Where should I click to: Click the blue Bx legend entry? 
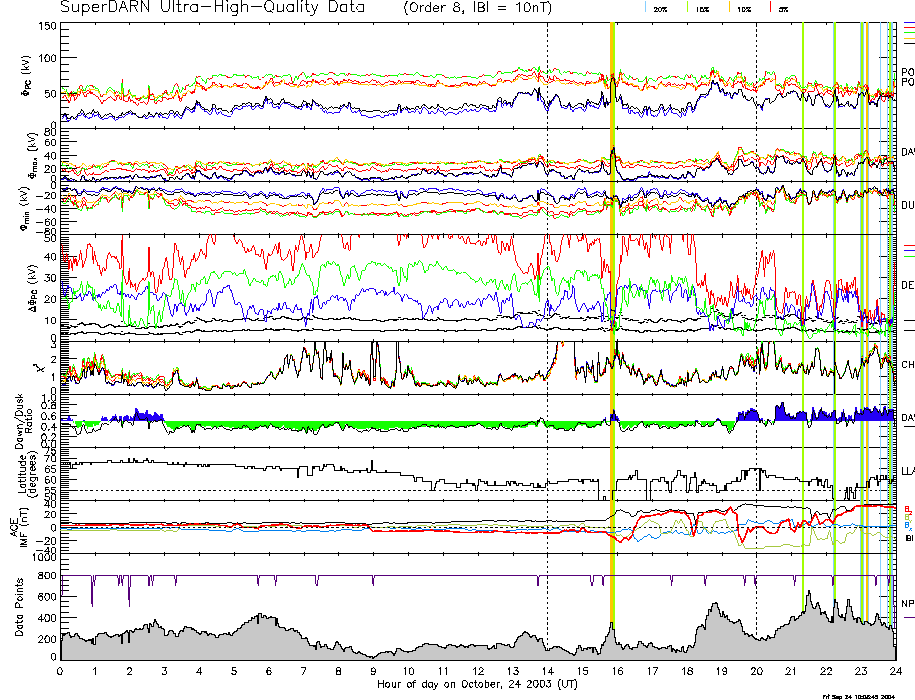coord(908,525)
